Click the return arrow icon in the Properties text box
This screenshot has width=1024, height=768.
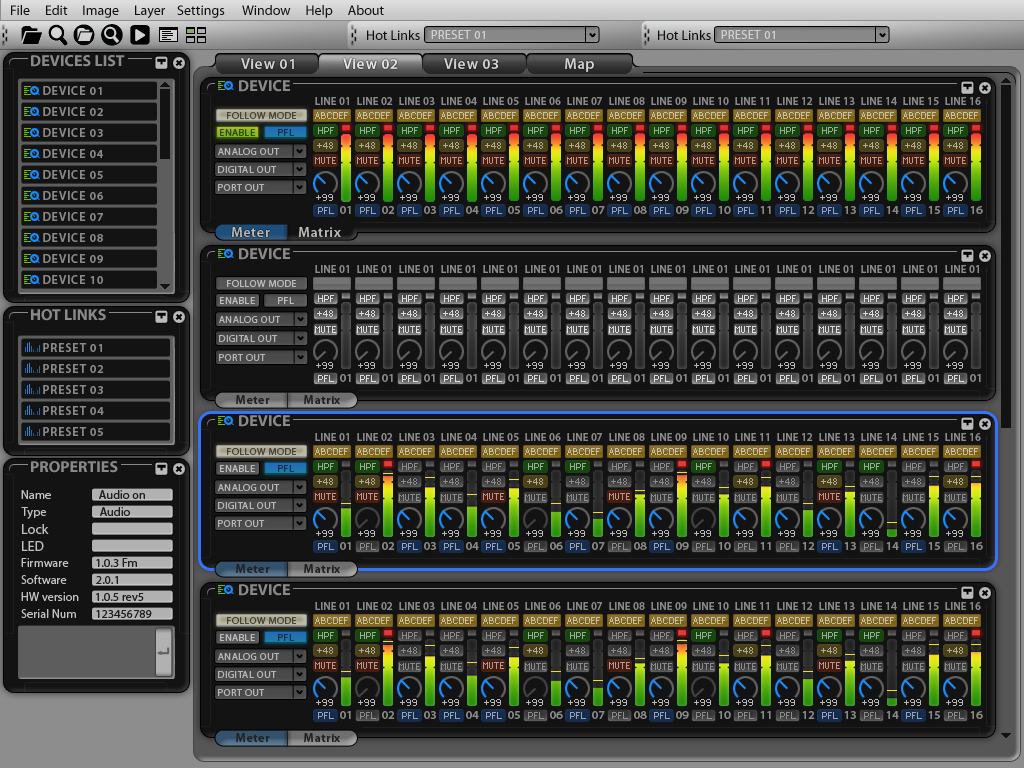[164, 651]
